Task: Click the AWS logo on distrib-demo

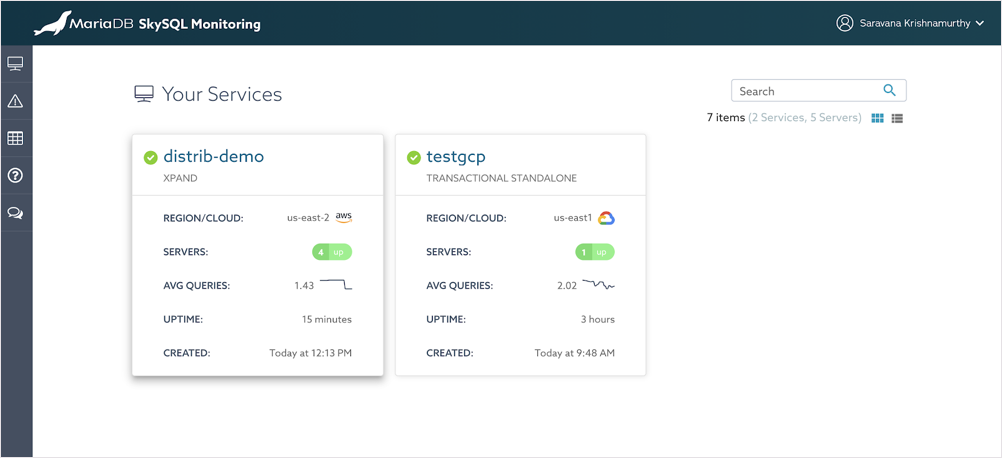Action: coord(344,217)
